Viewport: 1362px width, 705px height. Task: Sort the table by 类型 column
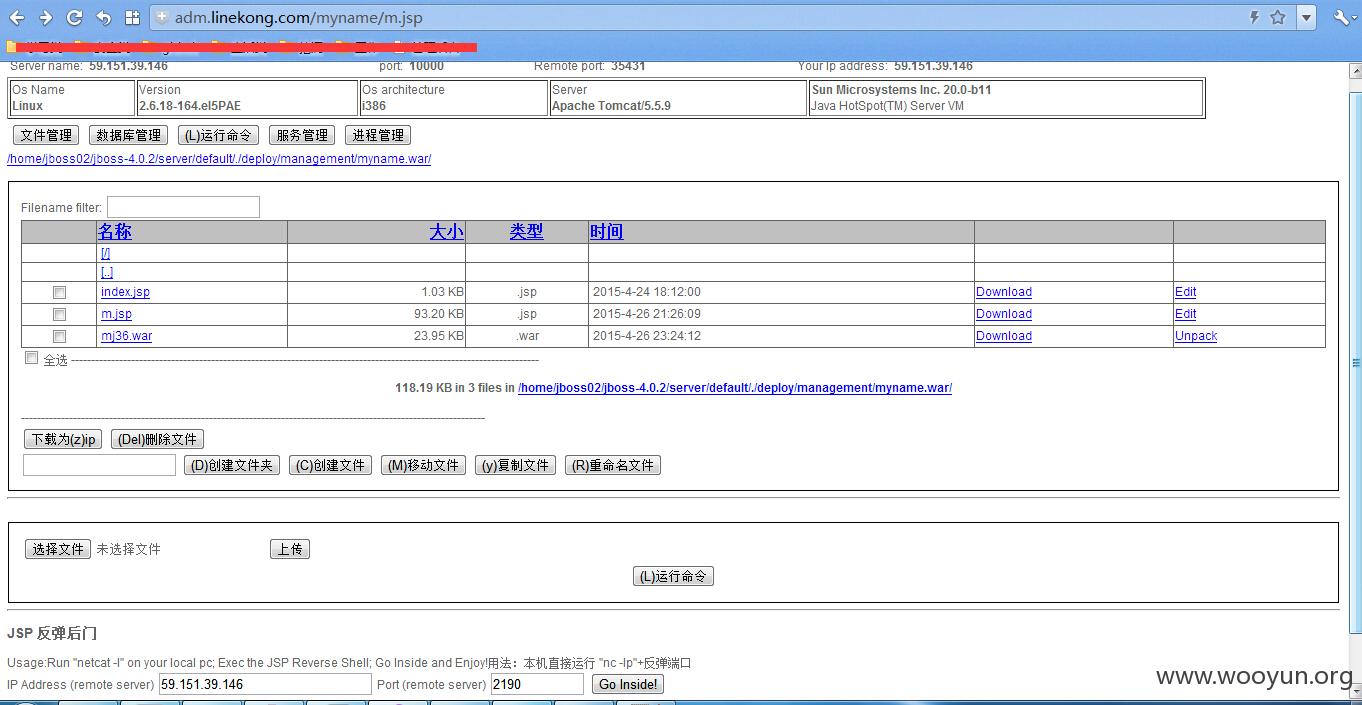[527, 231]
